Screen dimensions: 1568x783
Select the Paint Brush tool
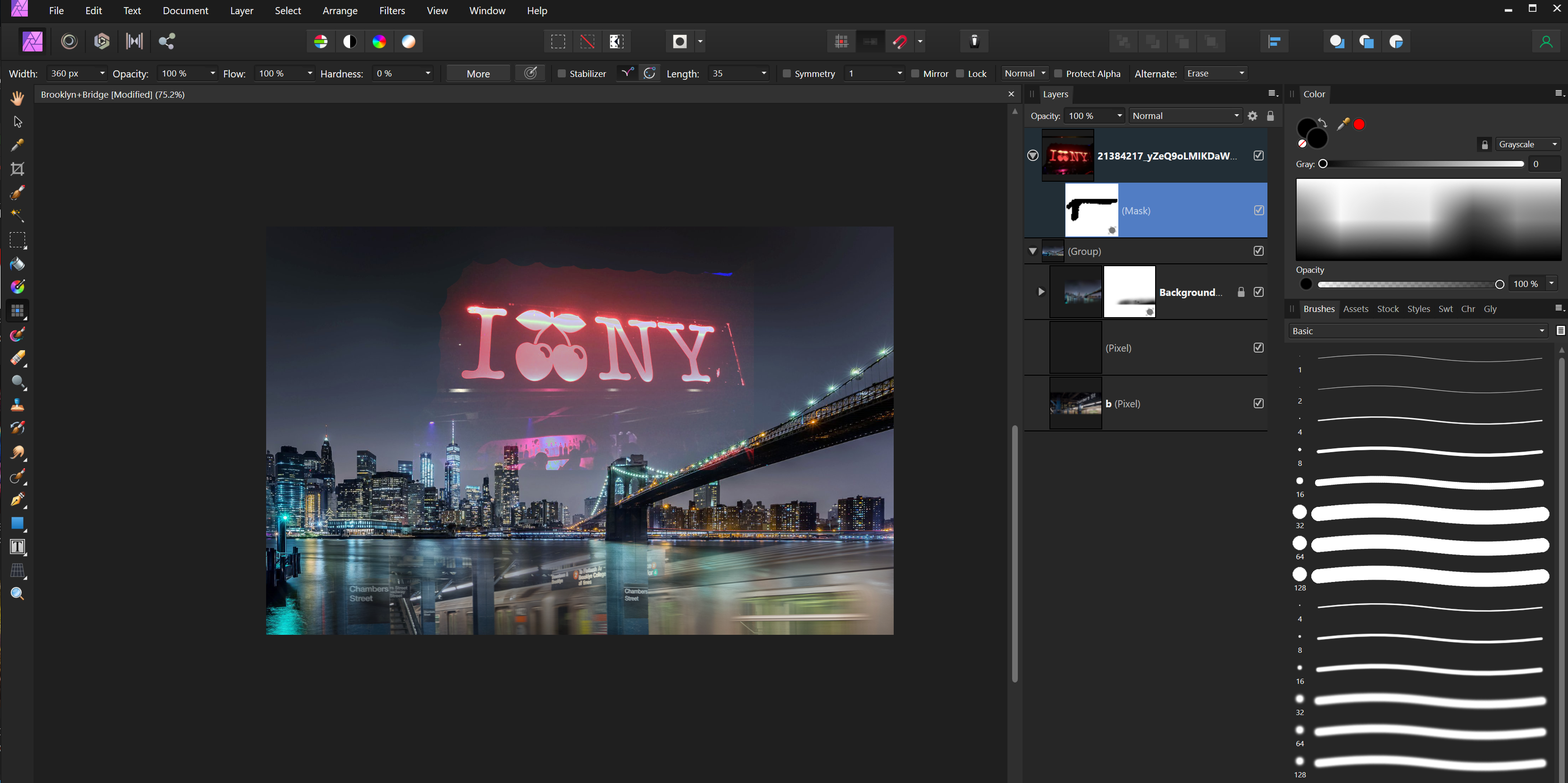[x=17, y=334]
